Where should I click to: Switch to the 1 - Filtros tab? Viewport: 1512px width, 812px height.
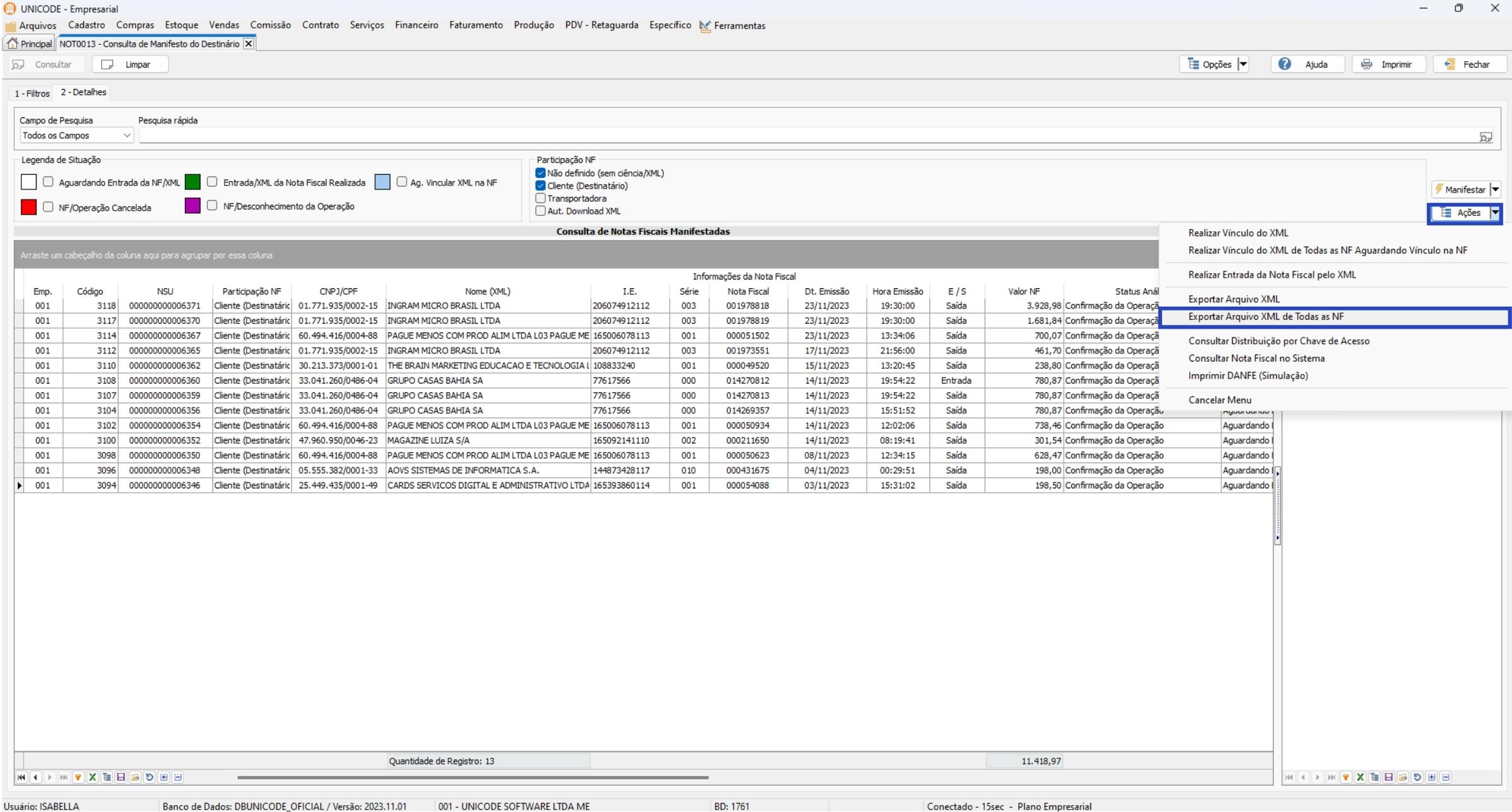[32, 93]
